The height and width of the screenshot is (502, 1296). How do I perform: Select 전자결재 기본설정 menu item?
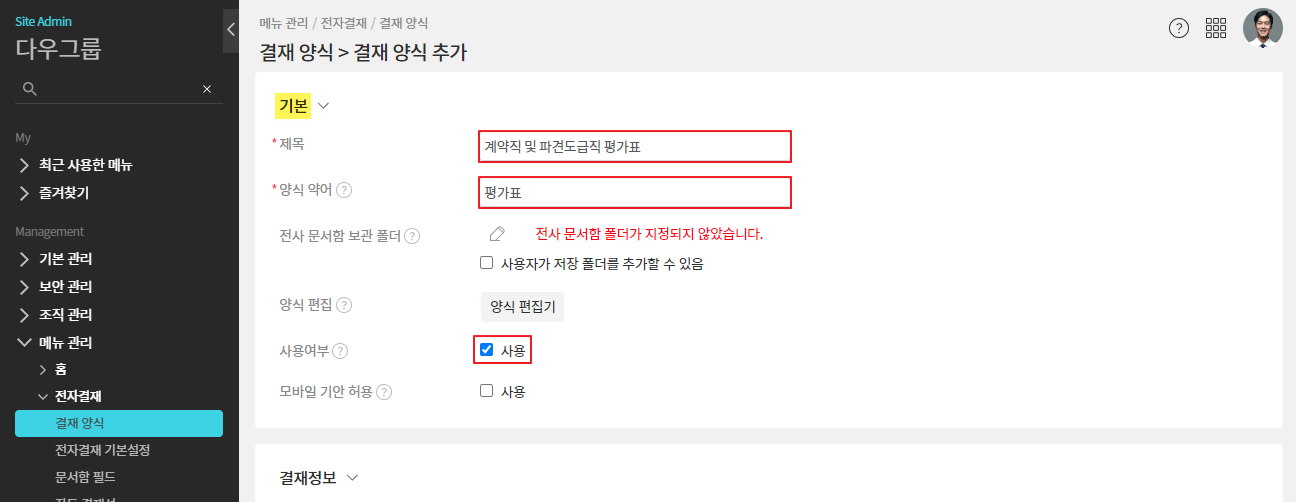pyautogui.click(x=103, y=450)
